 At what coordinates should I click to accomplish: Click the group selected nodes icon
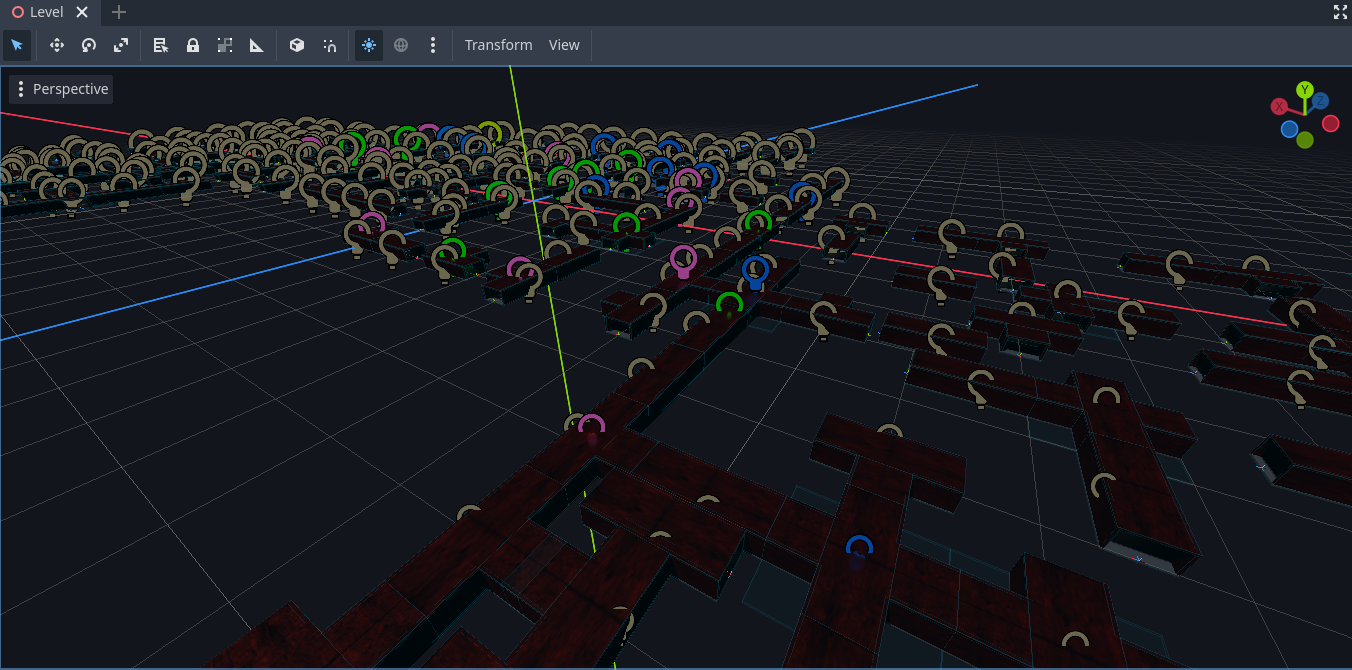pos(225,45)
